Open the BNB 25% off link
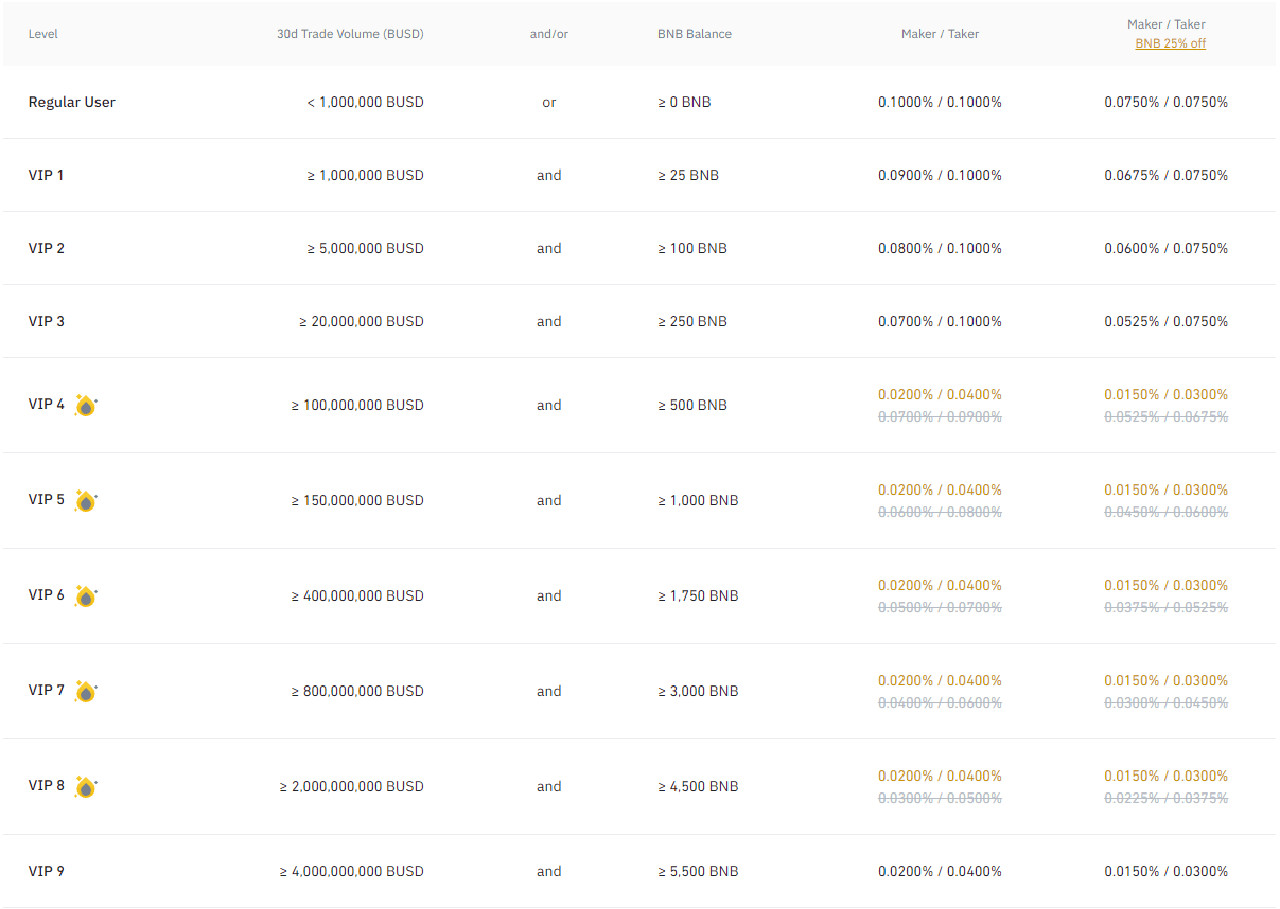 [x=1170, y=43]
